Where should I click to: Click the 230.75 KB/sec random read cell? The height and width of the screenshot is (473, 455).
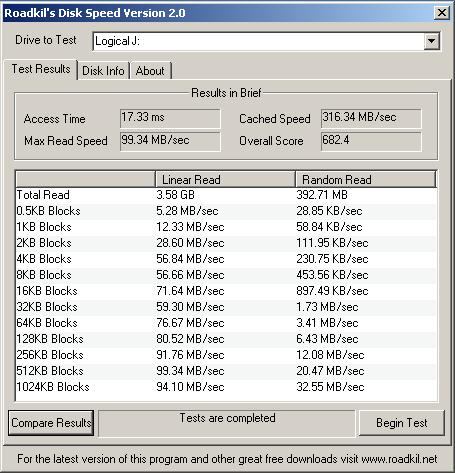[x=332, y=259]
